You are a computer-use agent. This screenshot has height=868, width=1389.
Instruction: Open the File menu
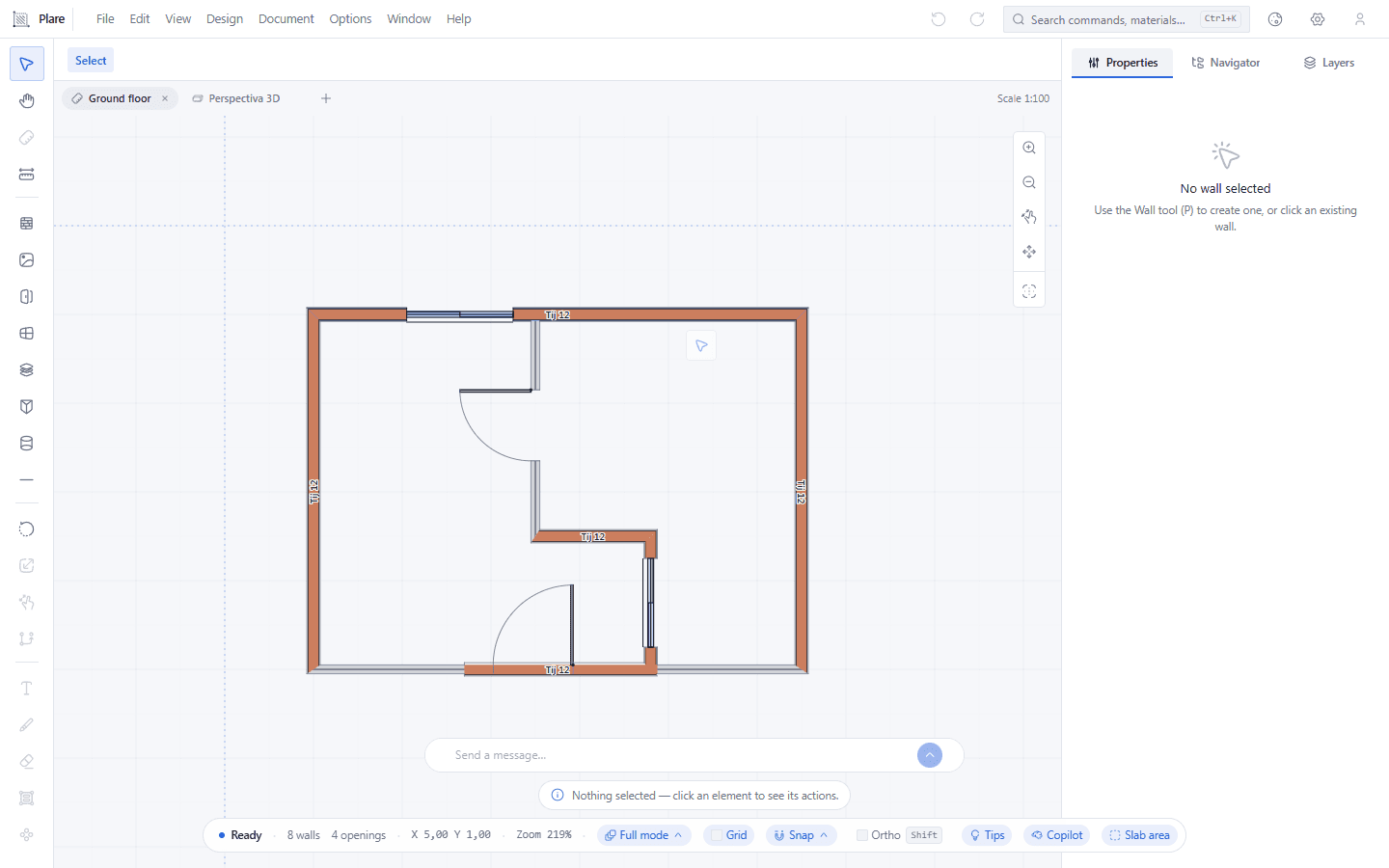(x=105, y=19)
